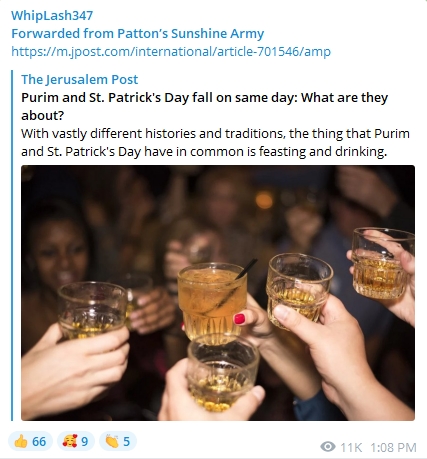
Task: Click the orange cocktail glass with straw
Action: (212, 301)
